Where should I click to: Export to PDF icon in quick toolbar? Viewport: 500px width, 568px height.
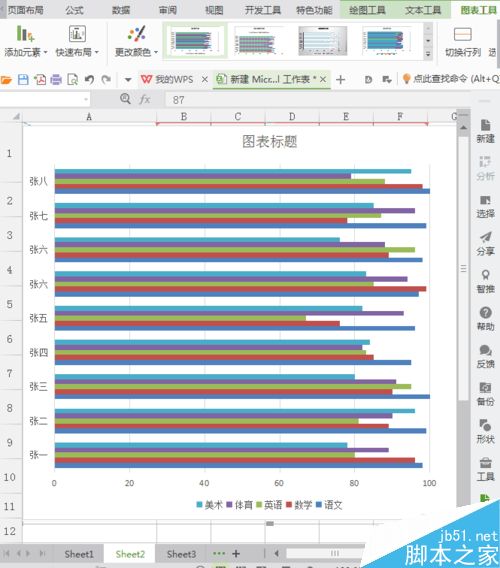point(40,79)
